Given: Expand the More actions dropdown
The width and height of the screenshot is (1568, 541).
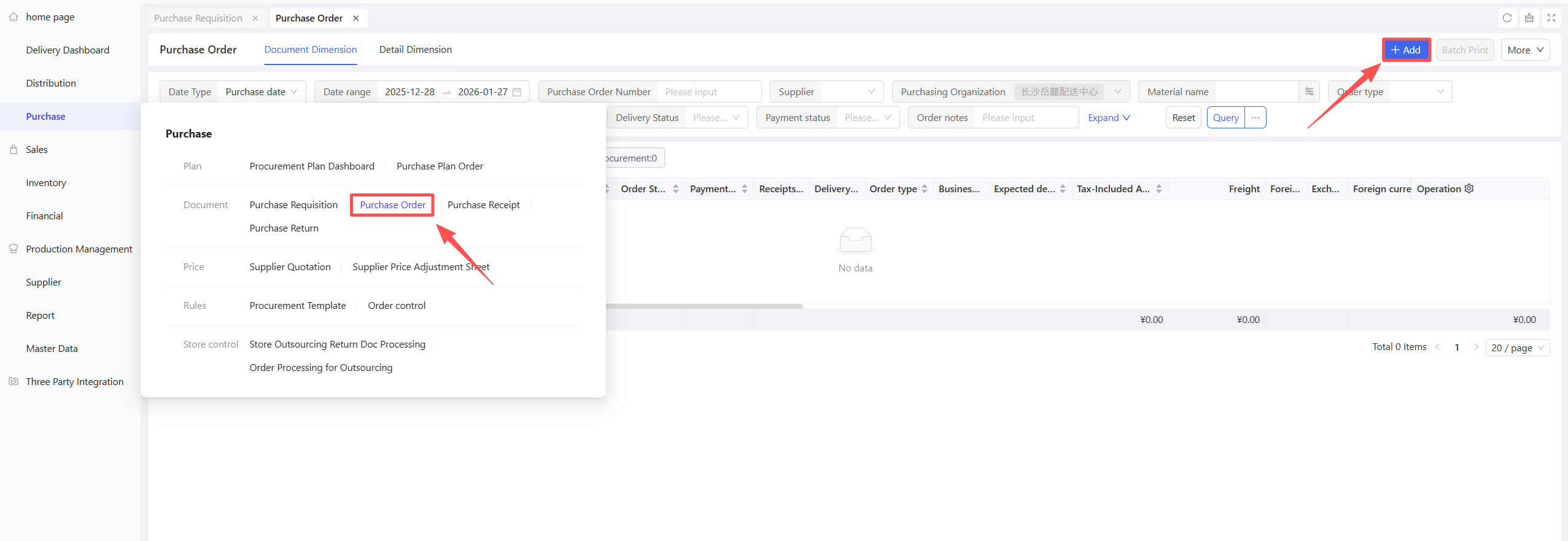Looking at the screenshot, I should [1525, 50].
